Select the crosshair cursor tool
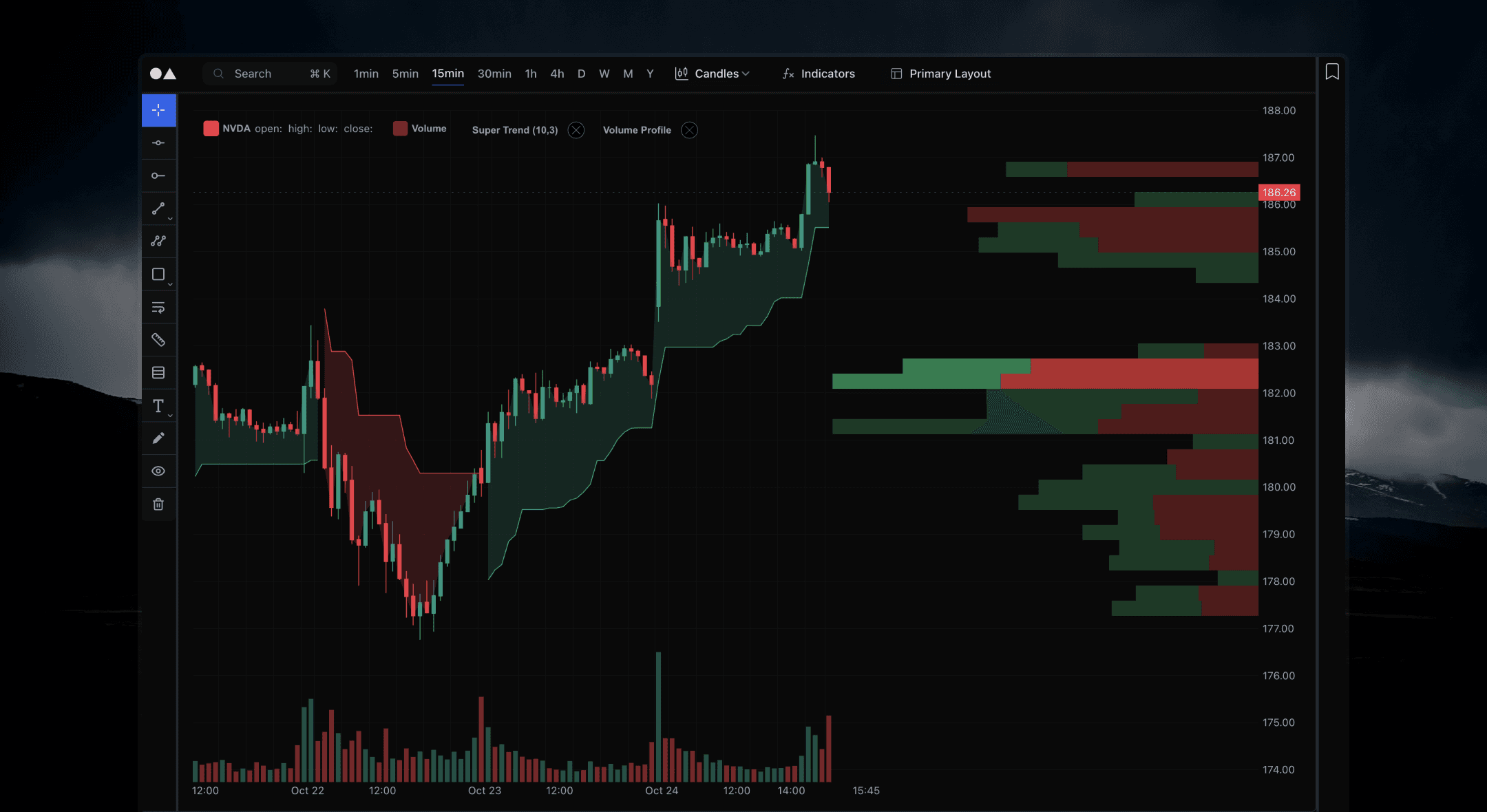This screenshot has width=1487, height=812. 159,110
